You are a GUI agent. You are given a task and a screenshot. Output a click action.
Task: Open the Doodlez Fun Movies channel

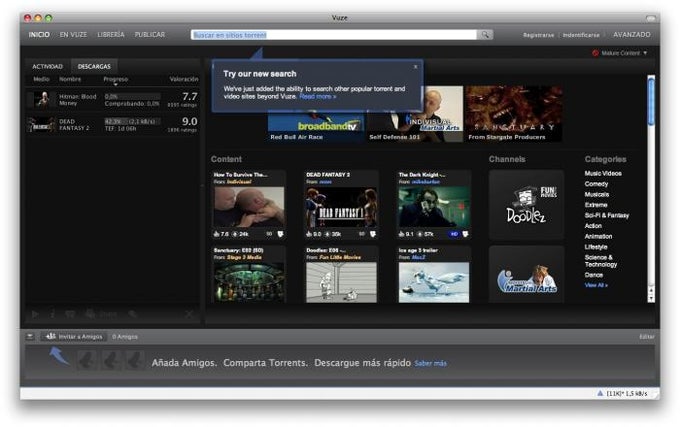pos(526,205)
